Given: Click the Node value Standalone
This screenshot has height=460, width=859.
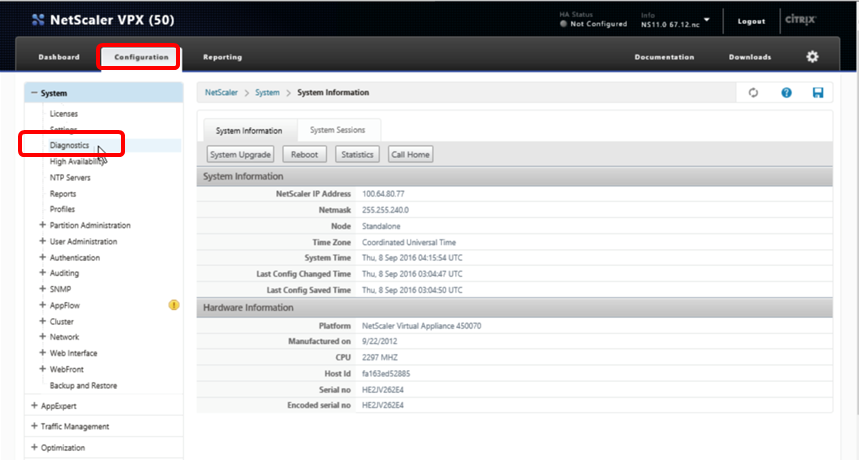Looking at the screenshot, I should pyautogui.click(x=381, y=226).
